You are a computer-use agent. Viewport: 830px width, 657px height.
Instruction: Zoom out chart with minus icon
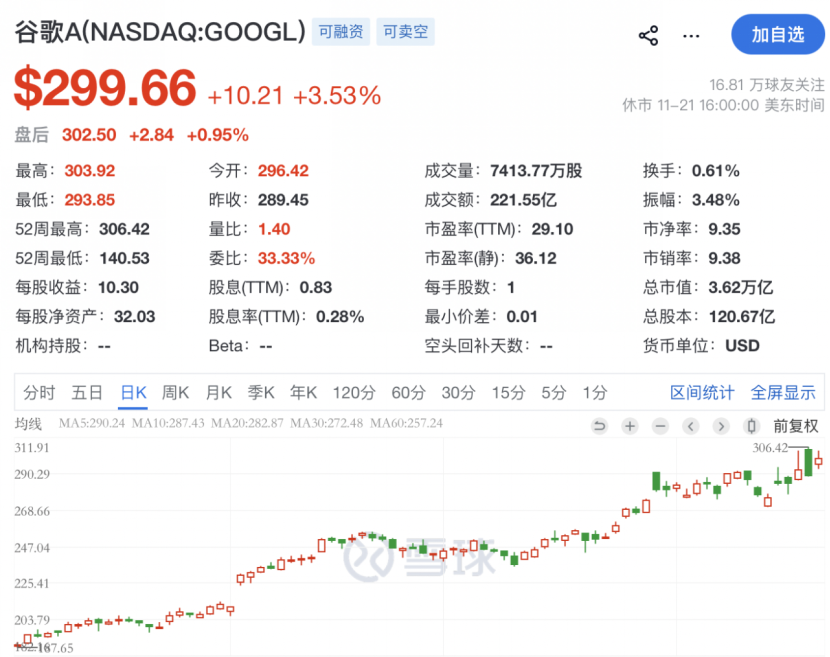point(660,426)
